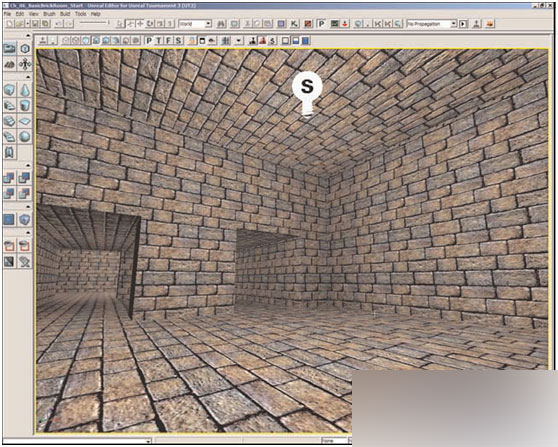
Task: Click CSG Intersect in sidebar
Action: (10, 193)
